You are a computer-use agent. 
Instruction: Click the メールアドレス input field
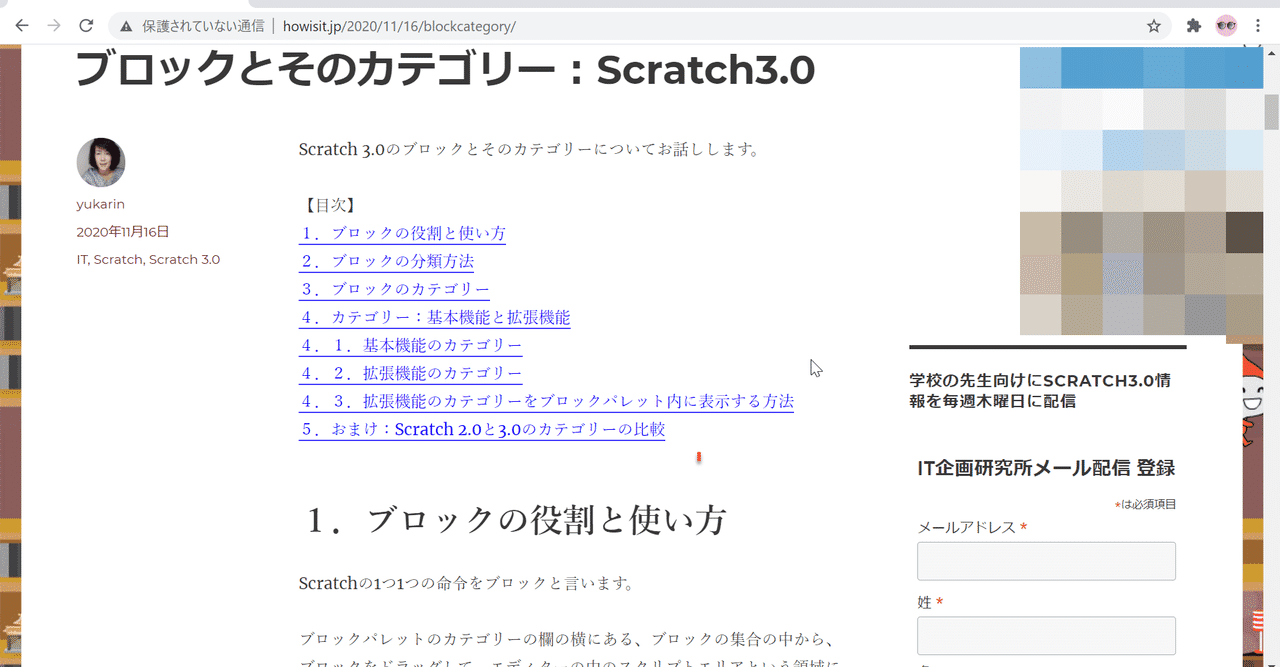coord(1046,561)
